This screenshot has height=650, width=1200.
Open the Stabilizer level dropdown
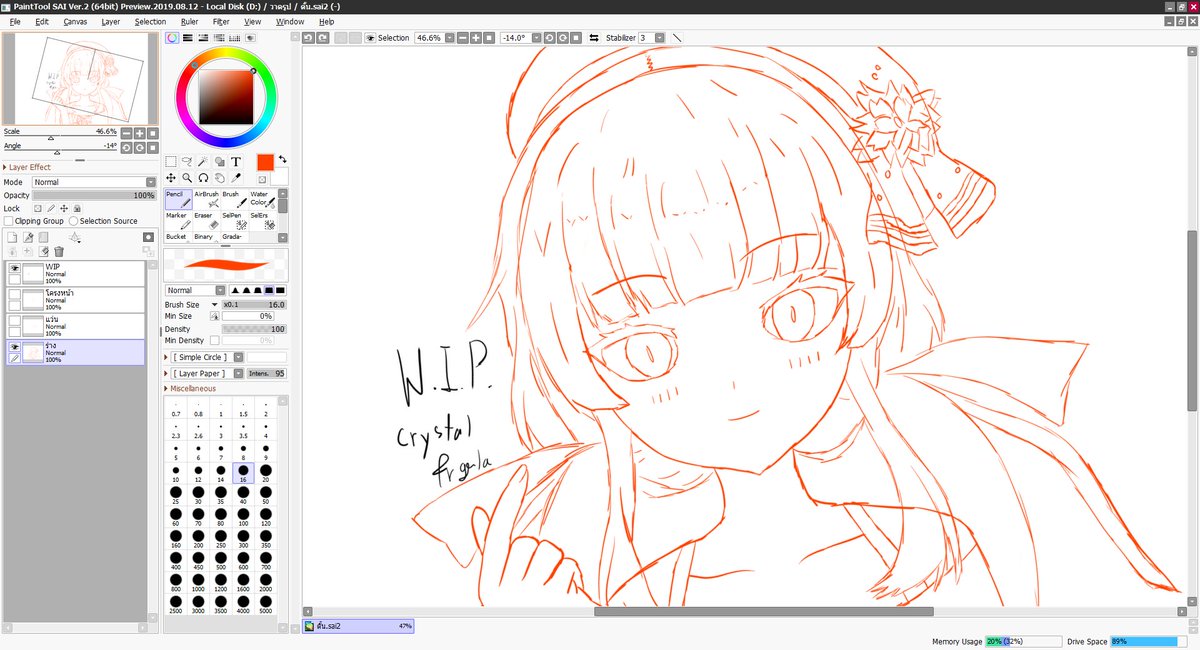pos(660,37)
